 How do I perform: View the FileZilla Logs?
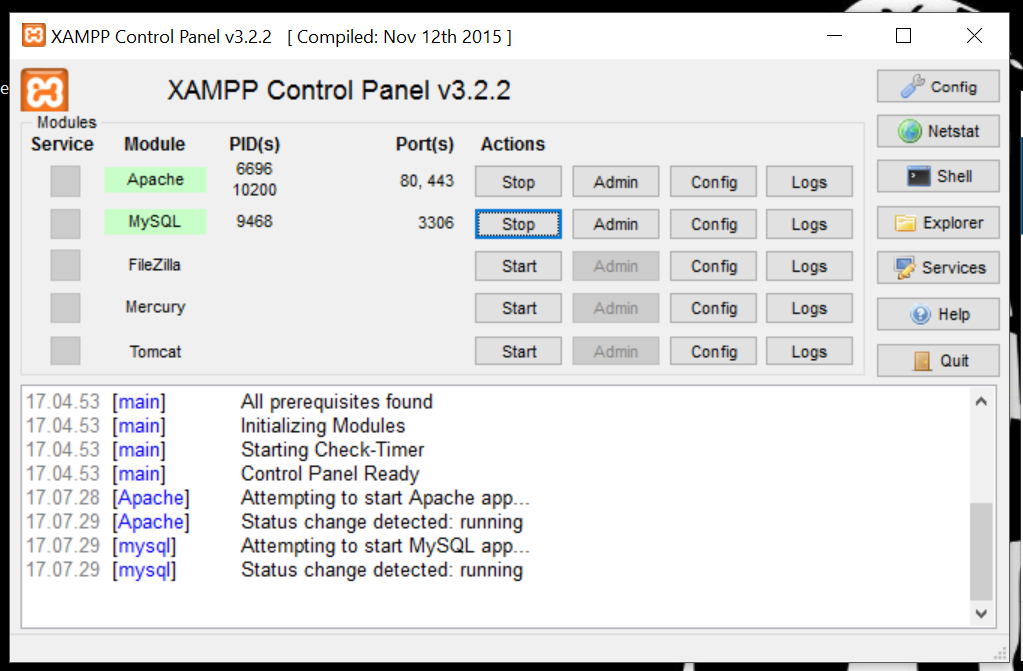[x=809, y=266]
